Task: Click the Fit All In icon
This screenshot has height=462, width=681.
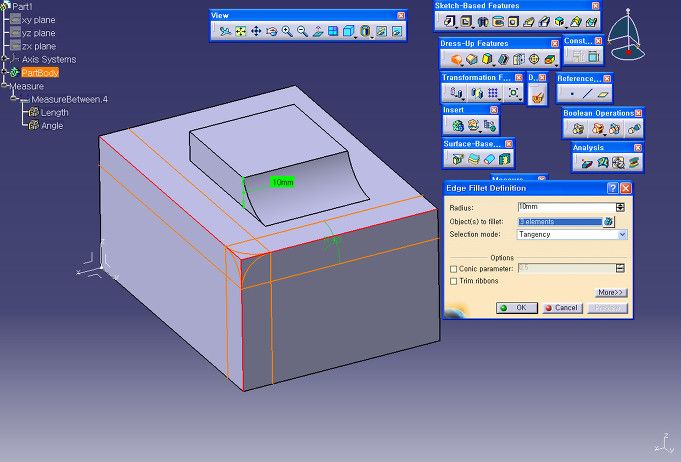Action: [240, 31]
